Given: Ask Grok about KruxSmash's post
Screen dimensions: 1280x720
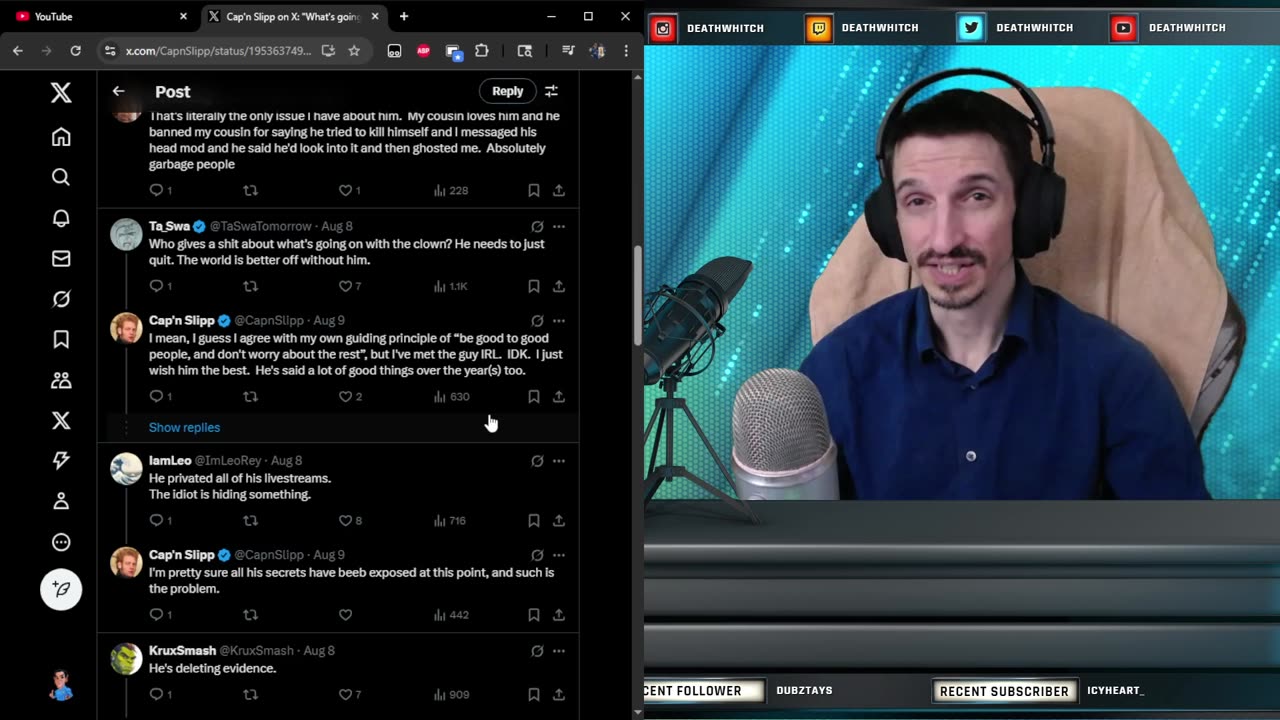Looking at the screenshot, I should (537, 651).
